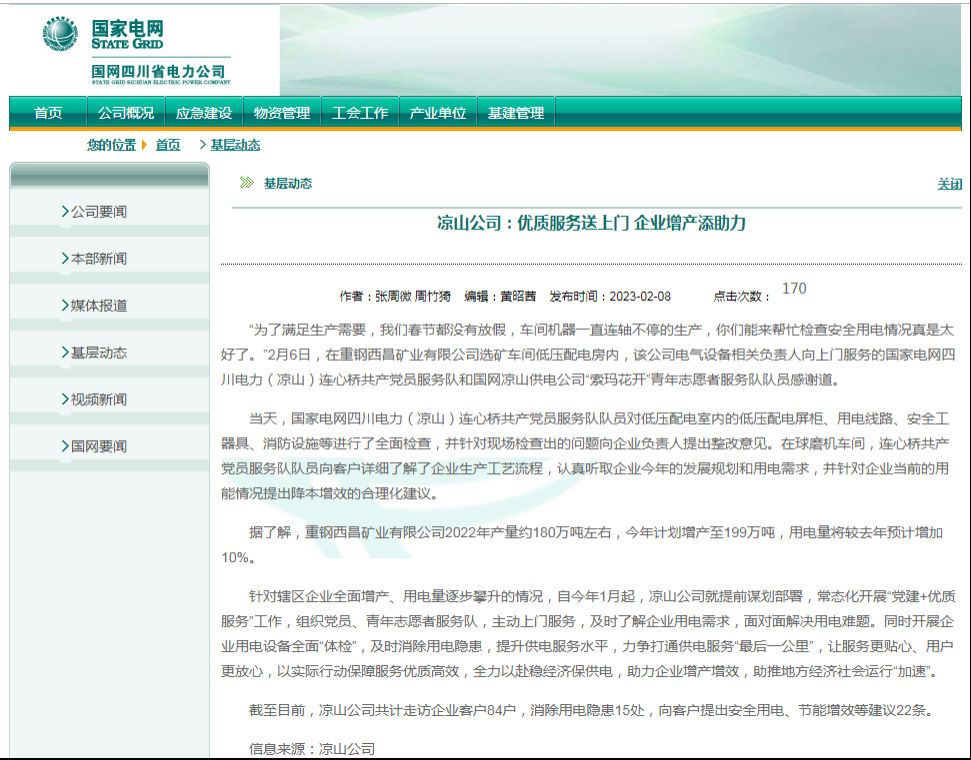Select 国网要闻 in the sidebar
Screen dimensions: 971x760
(98, 446)
